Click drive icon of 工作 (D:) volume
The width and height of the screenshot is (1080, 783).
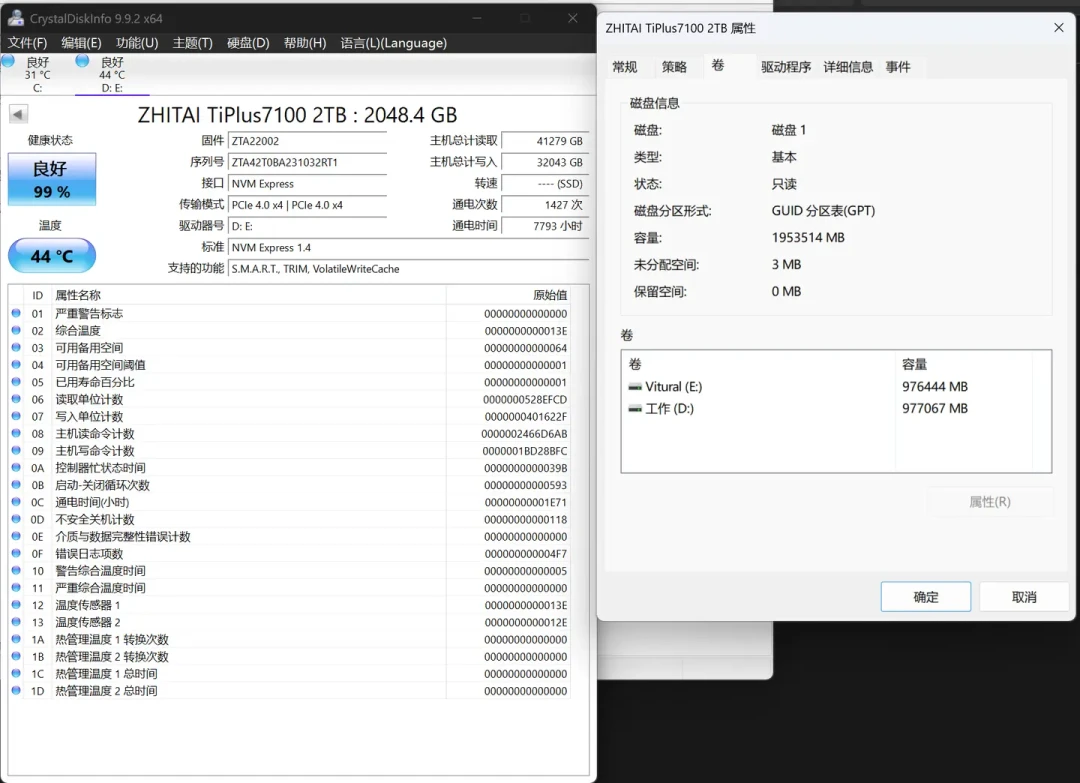click(x=635, y=408)
